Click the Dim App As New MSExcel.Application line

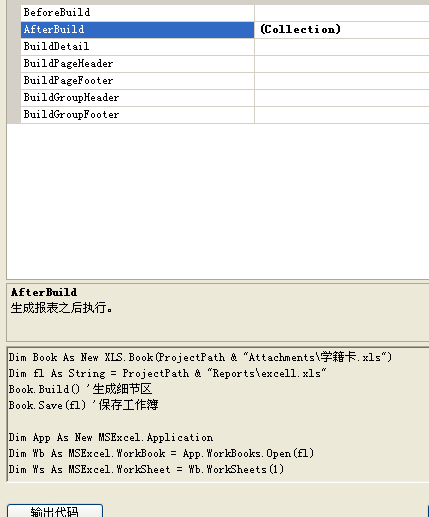click(x=111, y=437)
